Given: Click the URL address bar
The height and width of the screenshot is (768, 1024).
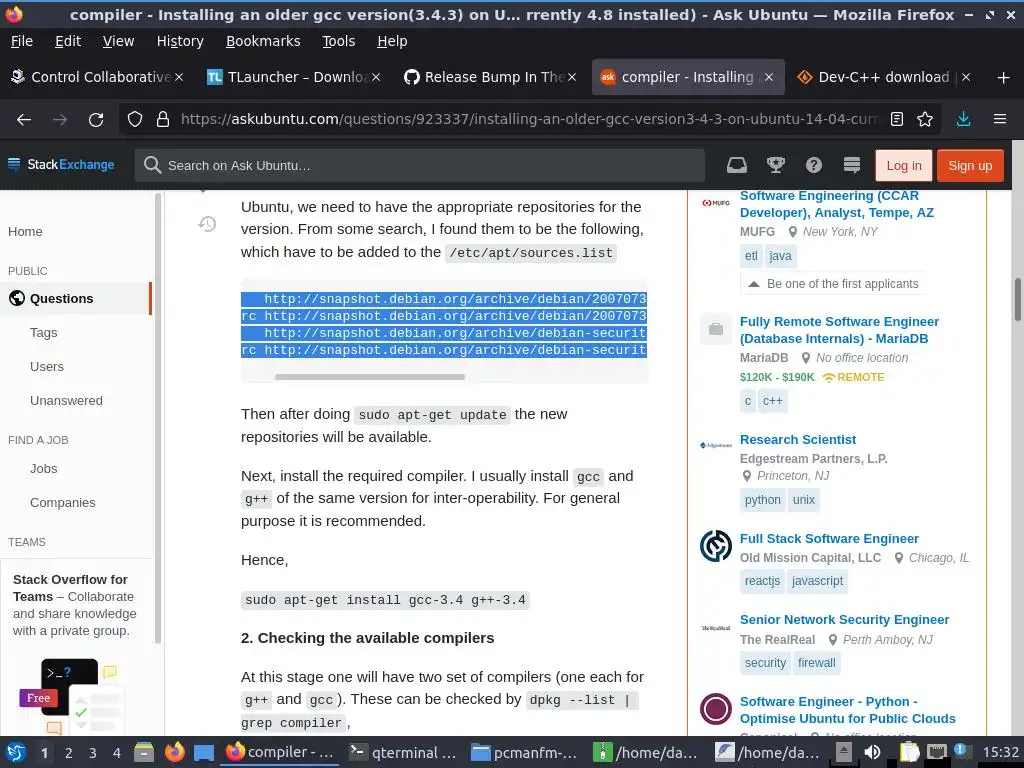Looking at the screenshot, I should pos(529,120).
